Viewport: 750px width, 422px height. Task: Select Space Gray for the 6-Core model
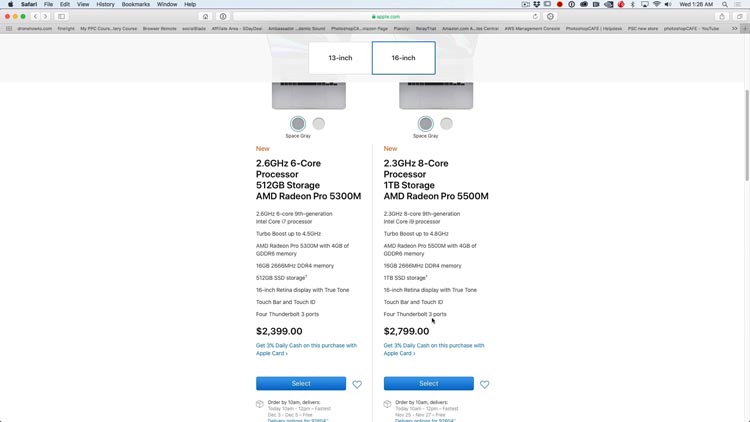[x=298, y=124]
